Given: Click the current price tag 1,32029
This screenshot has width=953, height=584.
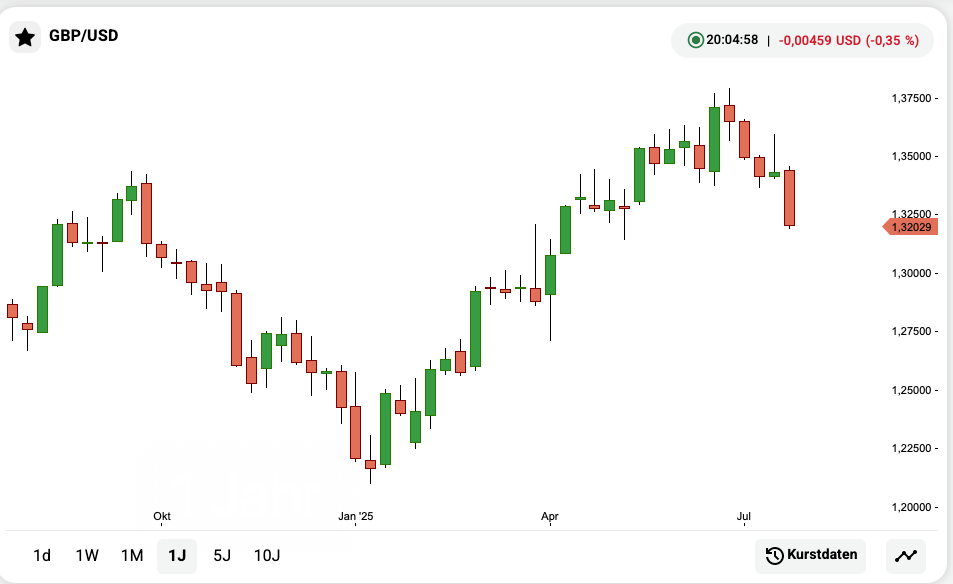Looking at the screenshot, I should point(910,227).
